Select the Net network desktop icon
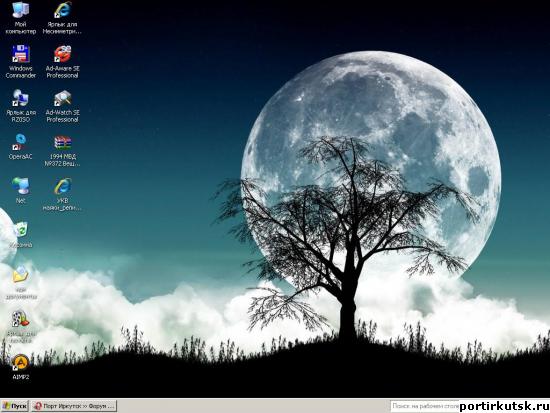The image size is (550, 413). tap(21, 190)
